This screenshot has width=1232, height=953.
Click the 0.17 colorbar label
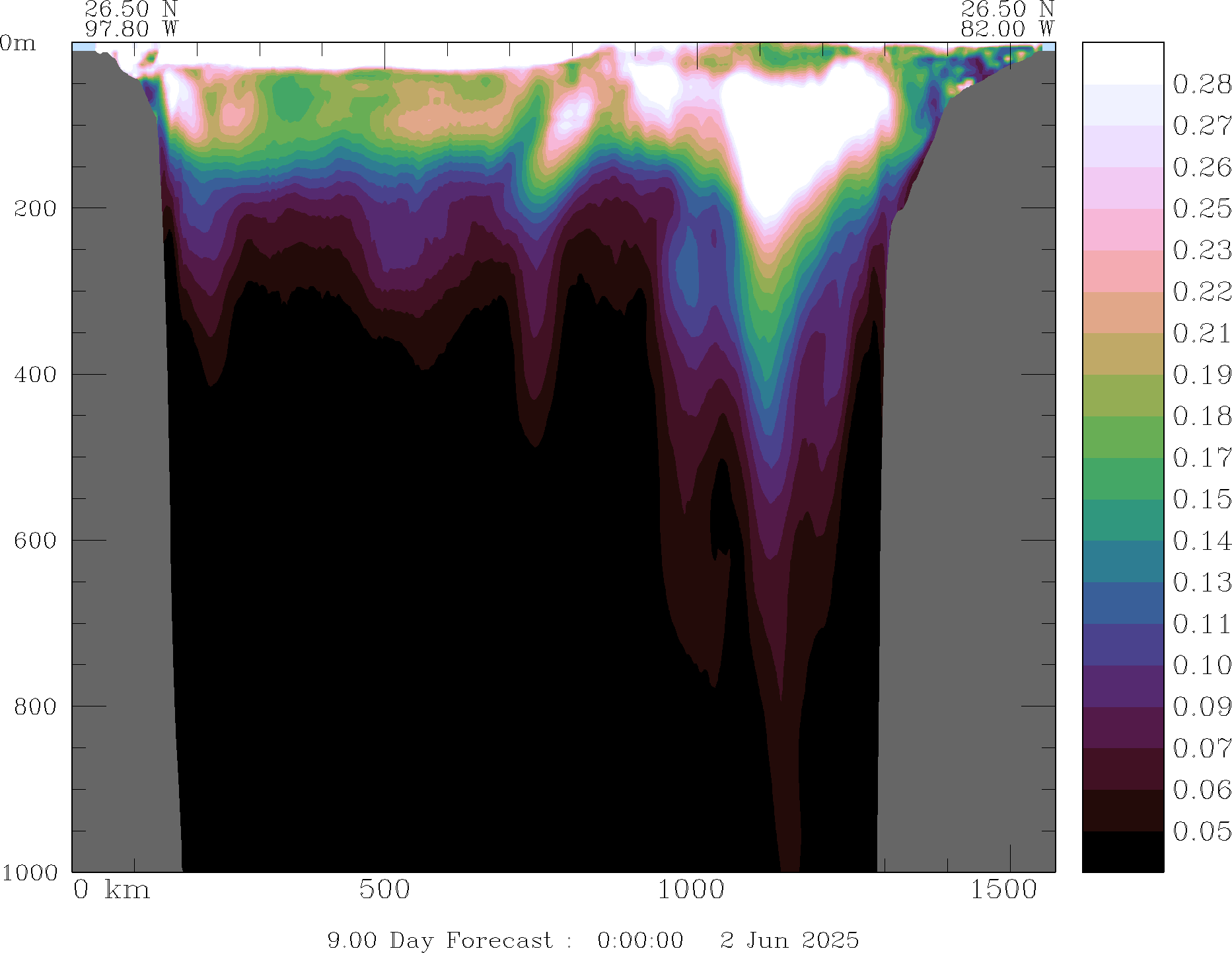pos(1201,457)
